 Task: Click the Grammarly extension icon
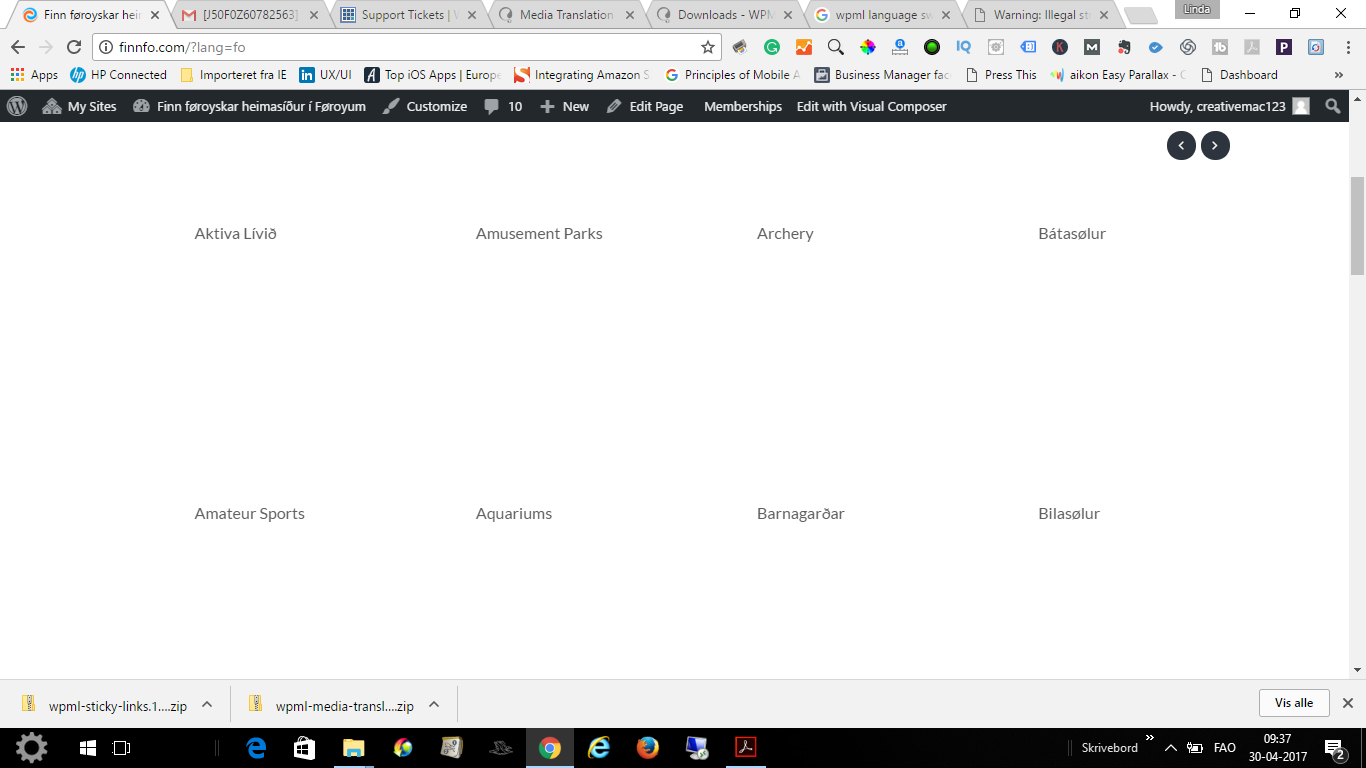[771, 46]
